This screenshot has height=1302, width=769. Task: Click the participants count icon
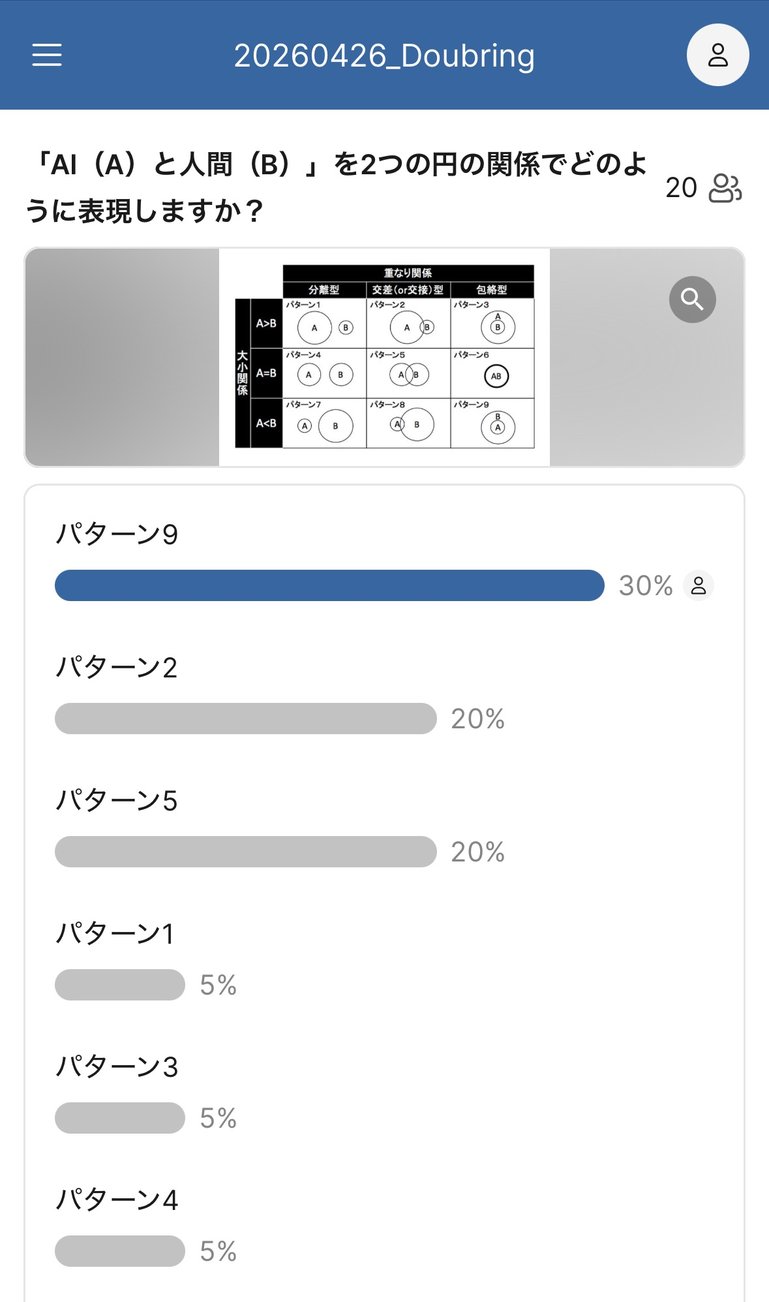[725, 188]
